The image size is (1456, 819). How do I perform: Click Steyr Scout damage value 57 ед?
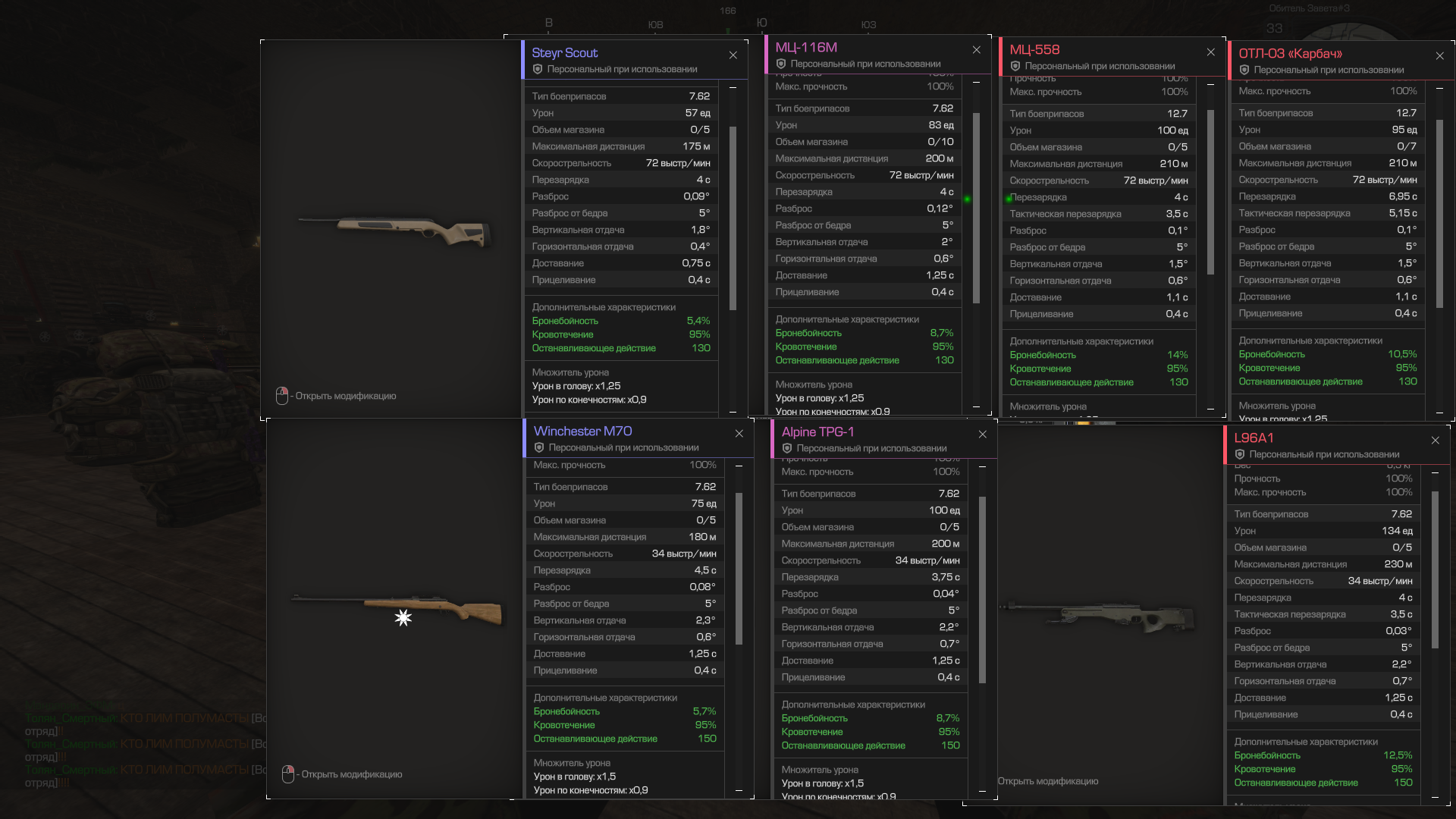coord(698,113)
